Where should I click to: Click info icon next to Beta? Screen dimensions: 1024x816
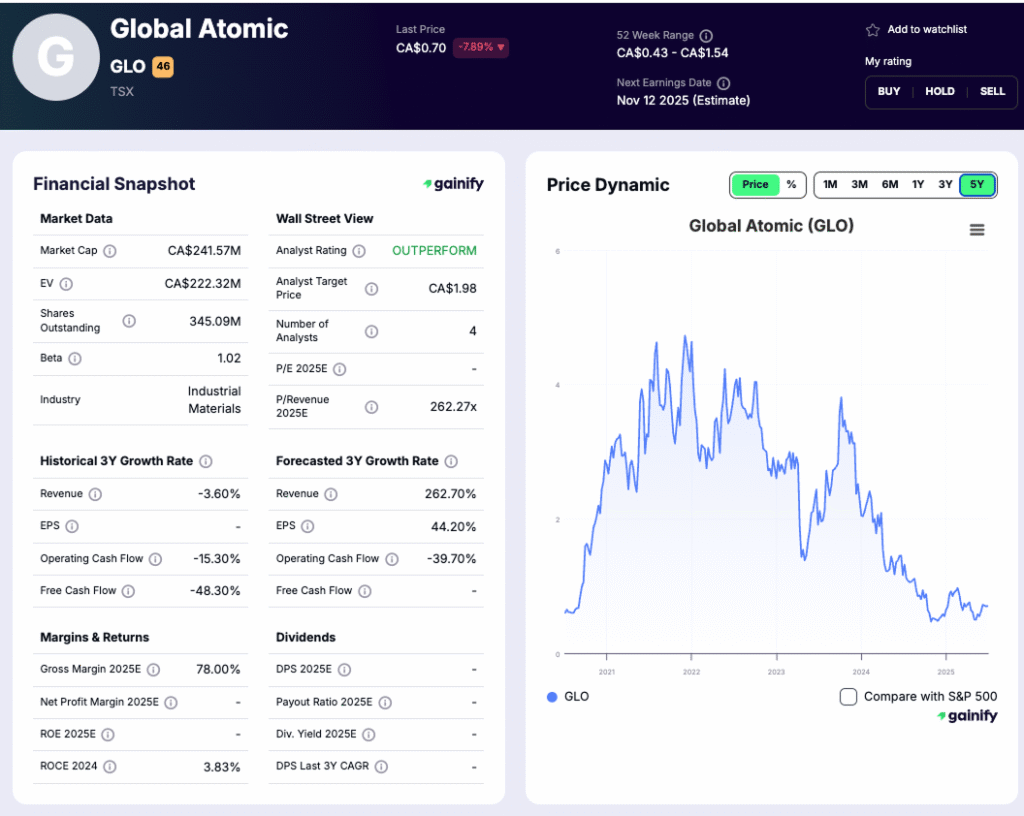75,358
